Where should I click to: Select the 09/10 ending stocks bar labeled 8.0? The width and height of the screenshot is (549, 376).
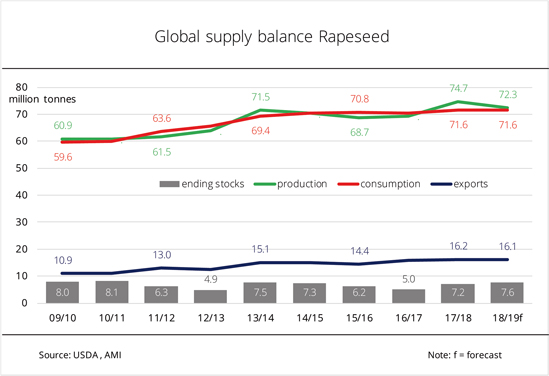[62, 292]
